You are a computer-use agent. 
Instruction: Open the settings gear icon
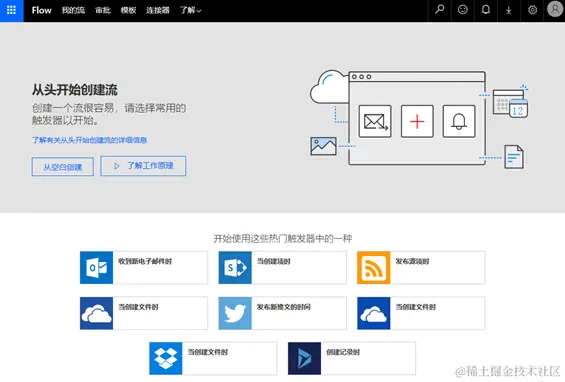coord(532,10)
